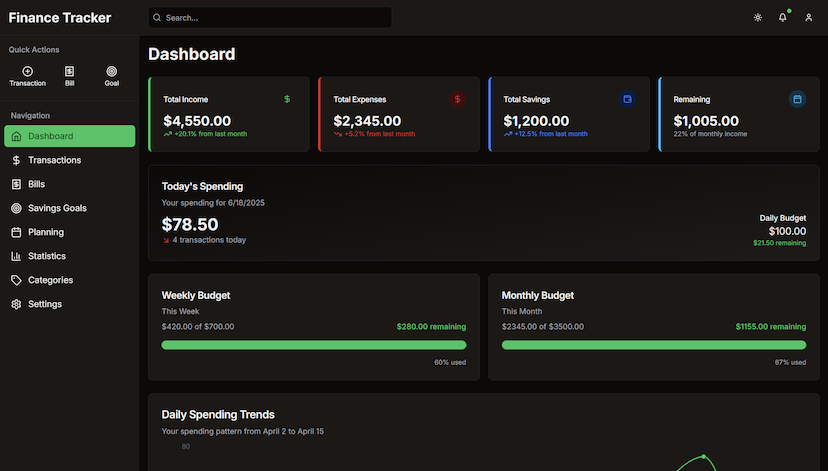Go to the Transactions page
This screenshot has height=471, width=828.
54,160
